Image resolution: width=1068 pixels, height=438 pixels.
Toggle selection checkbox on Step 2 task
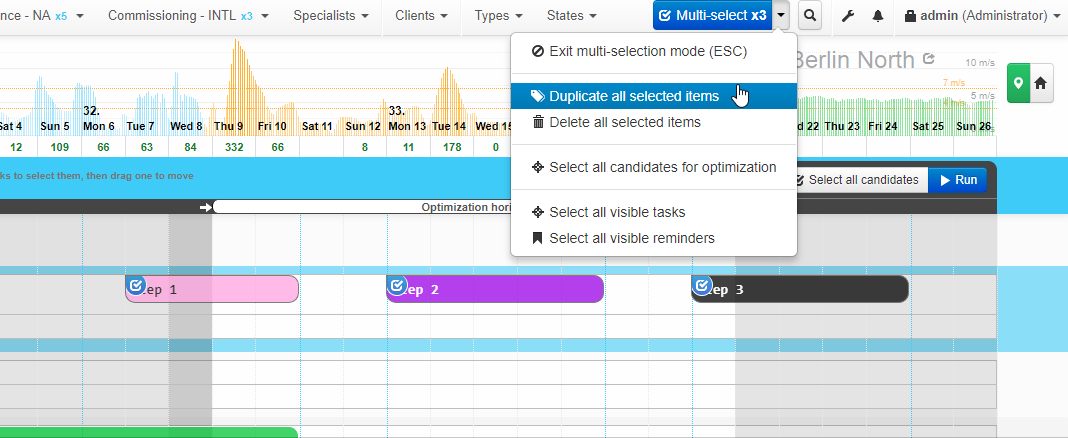(397, 285)
